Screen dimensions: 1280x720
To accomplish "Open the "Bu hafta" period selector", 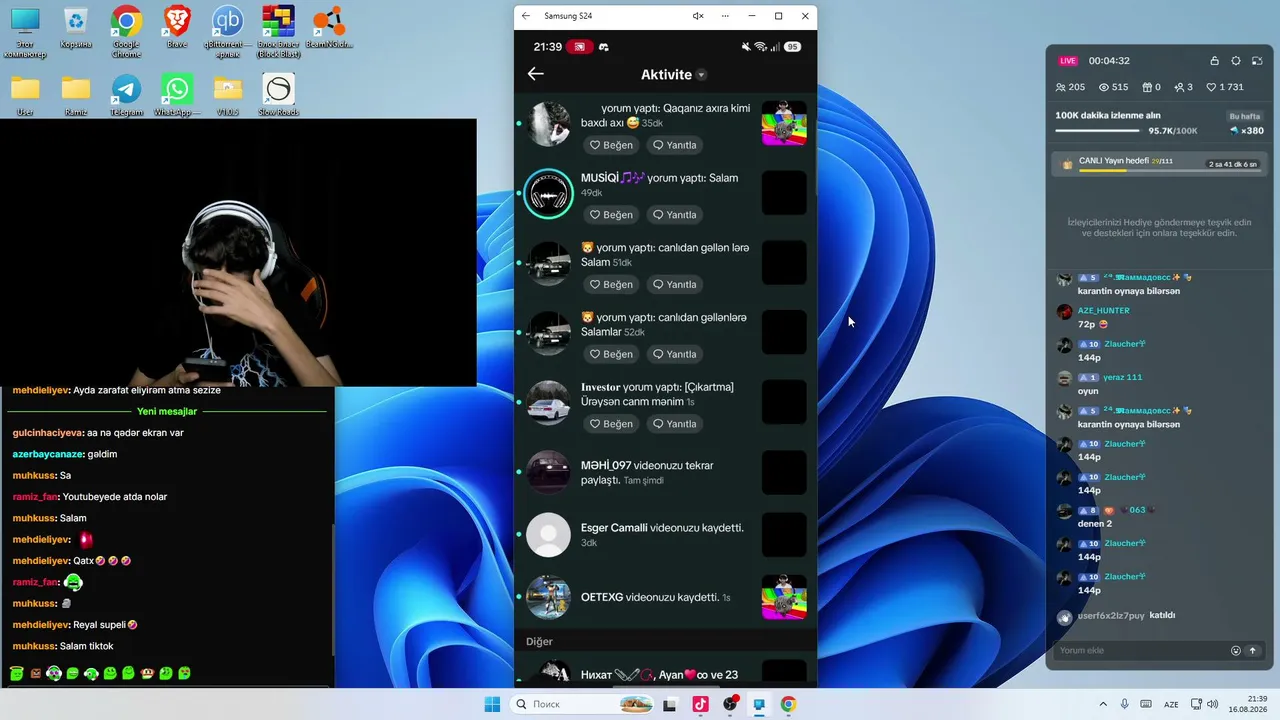I will point(1244,116).
